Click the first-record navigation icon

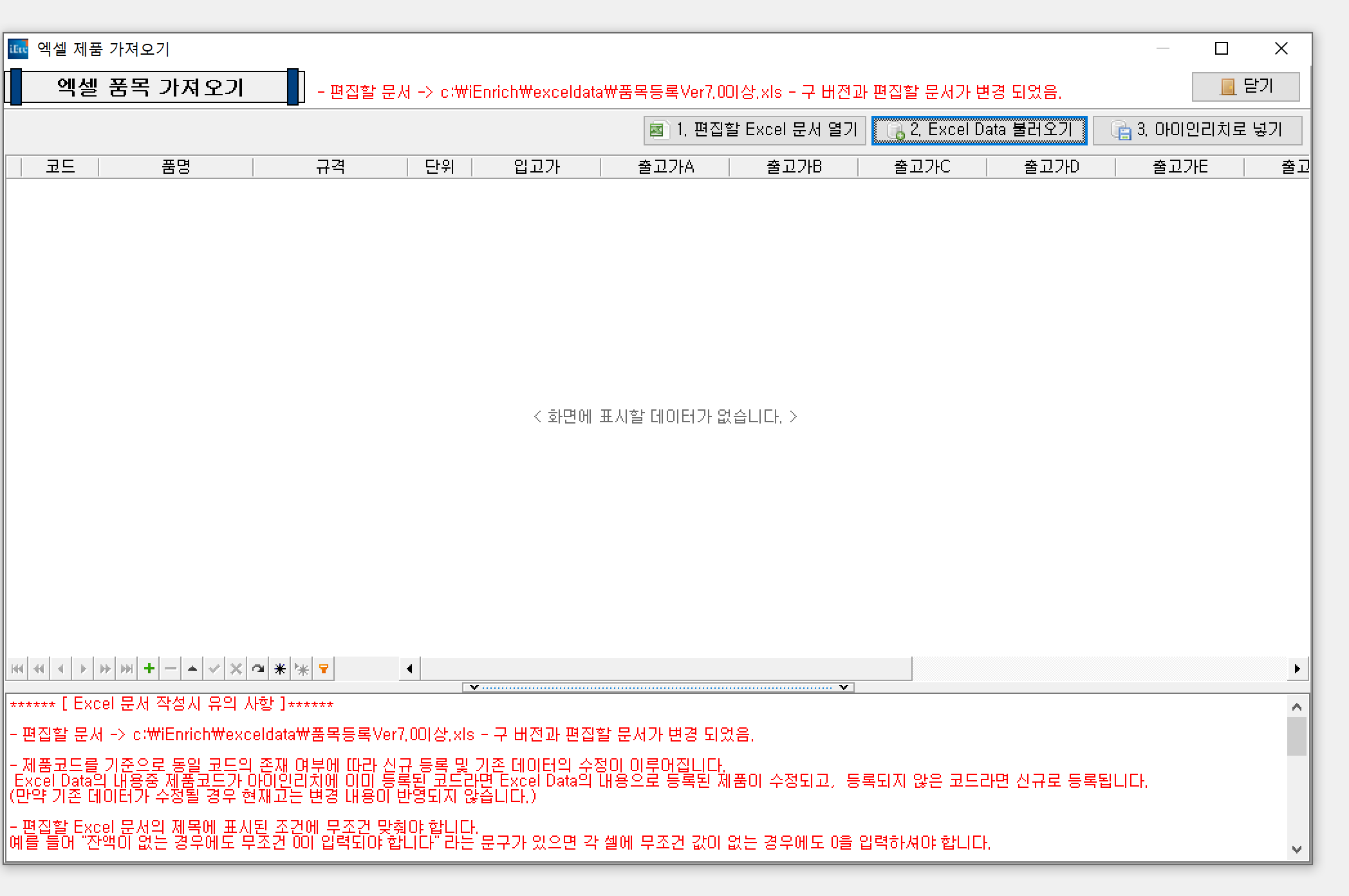pyautogui.click(x=17, y=669)
